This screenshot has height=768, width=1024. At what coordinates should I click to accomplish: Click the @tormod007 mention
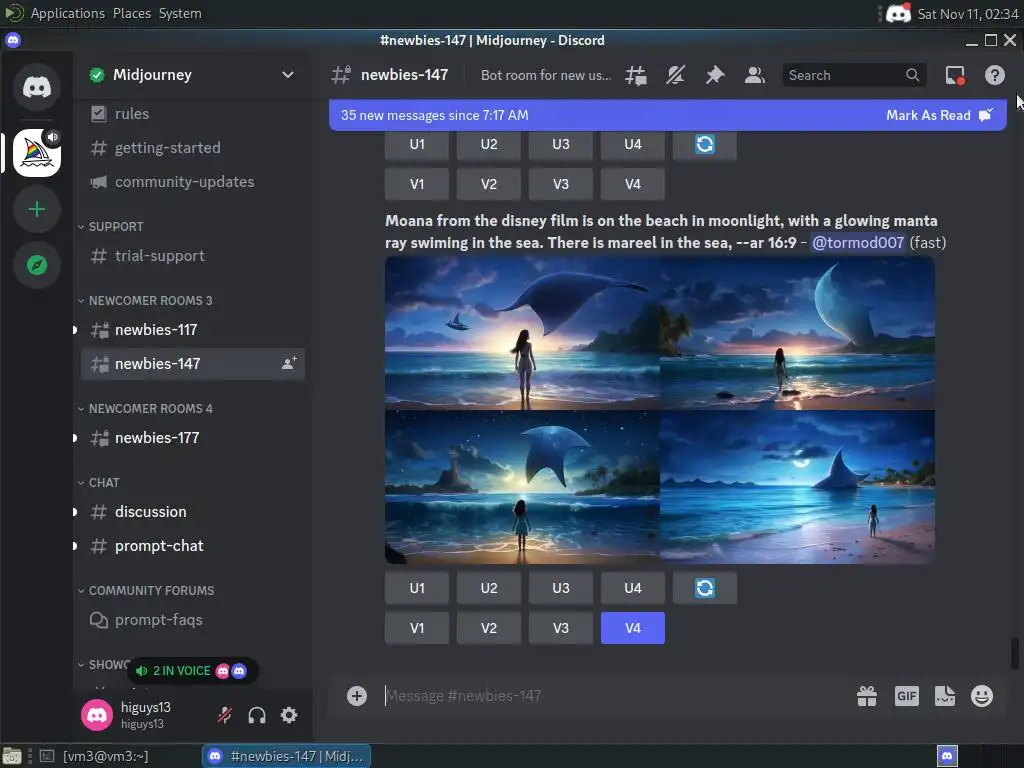[857, 243]
